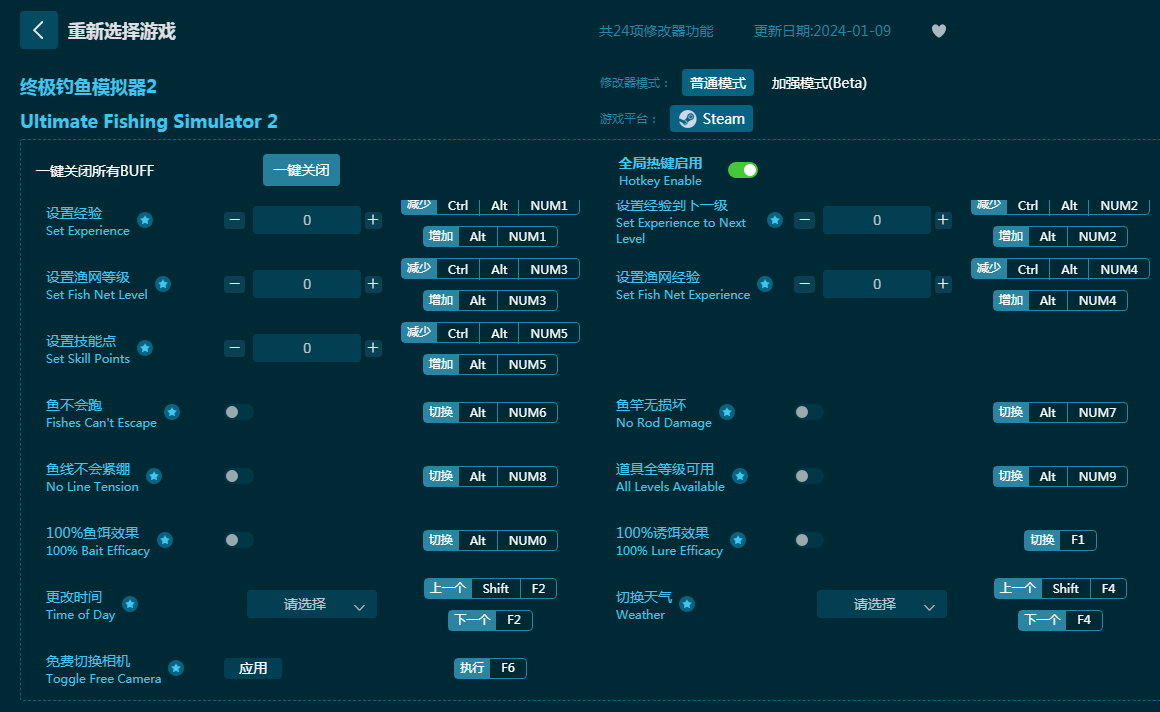Viewport: 1160px width, 712px height.
Task: Click star icon beside No Line Tension
Action: [154, 476]
